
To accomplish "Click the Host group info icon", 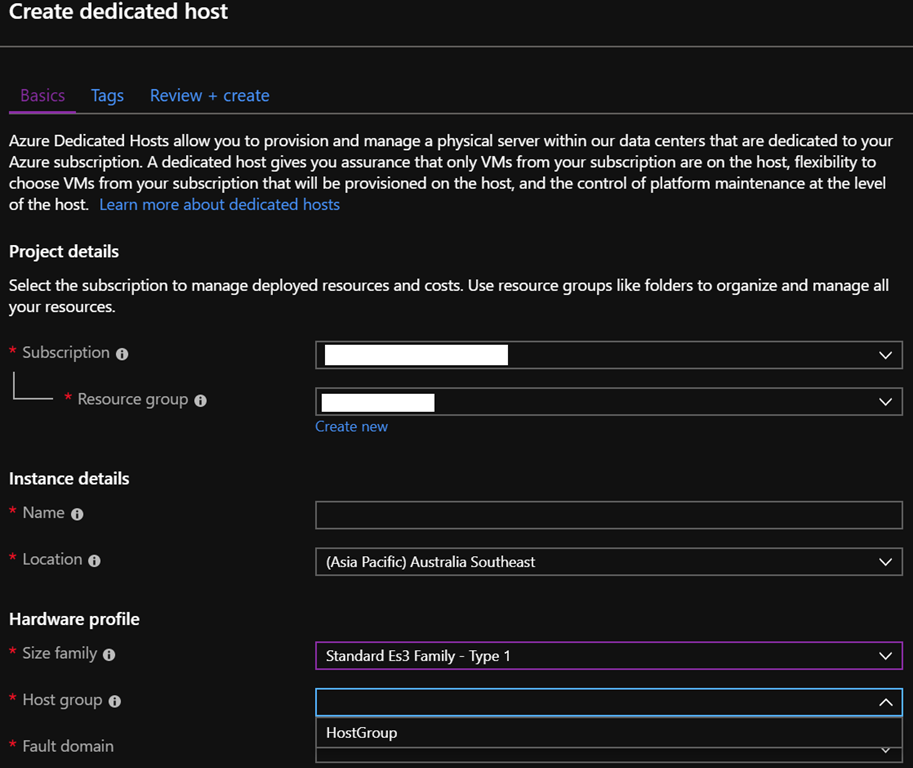I will [x=114, y=700].
